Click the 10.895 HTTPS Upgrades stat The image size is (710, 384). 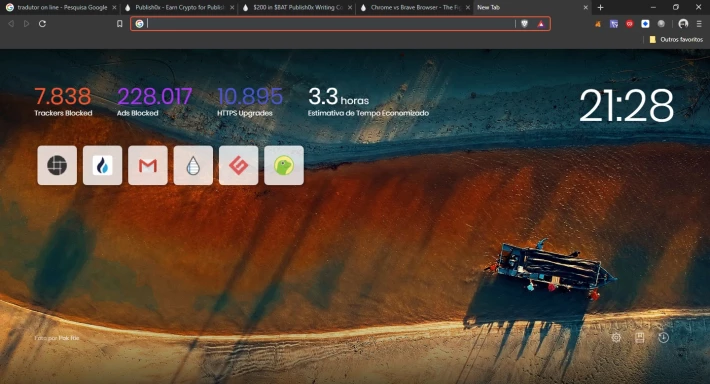pos(250,102)
